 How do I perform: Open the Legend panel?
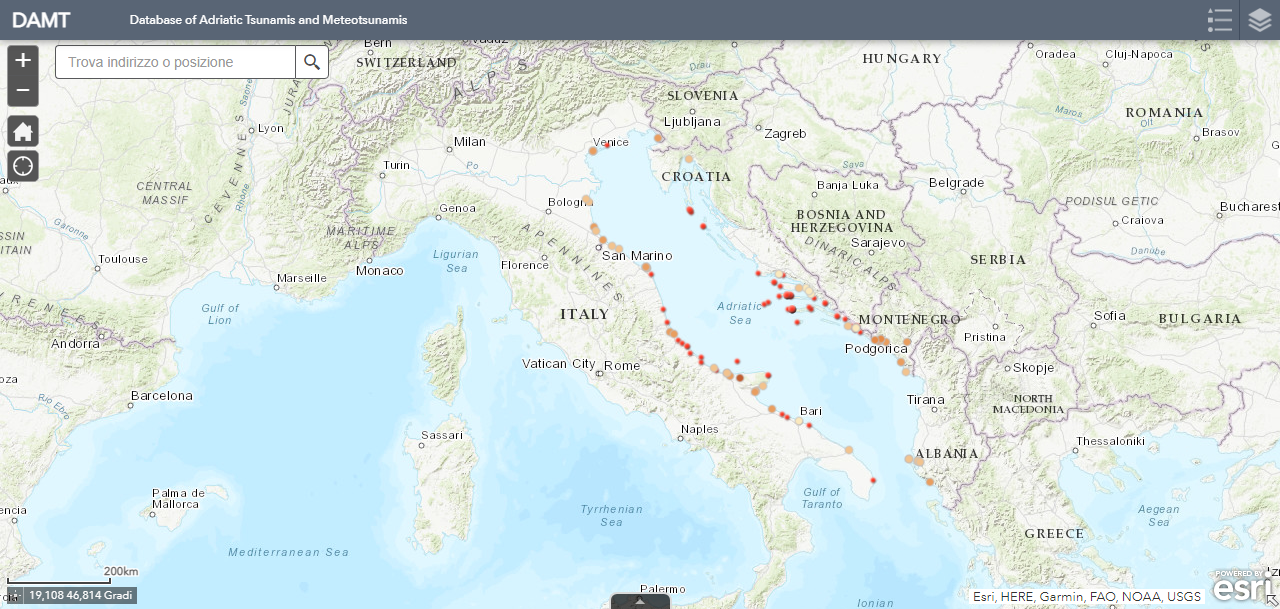(1219, 20)
